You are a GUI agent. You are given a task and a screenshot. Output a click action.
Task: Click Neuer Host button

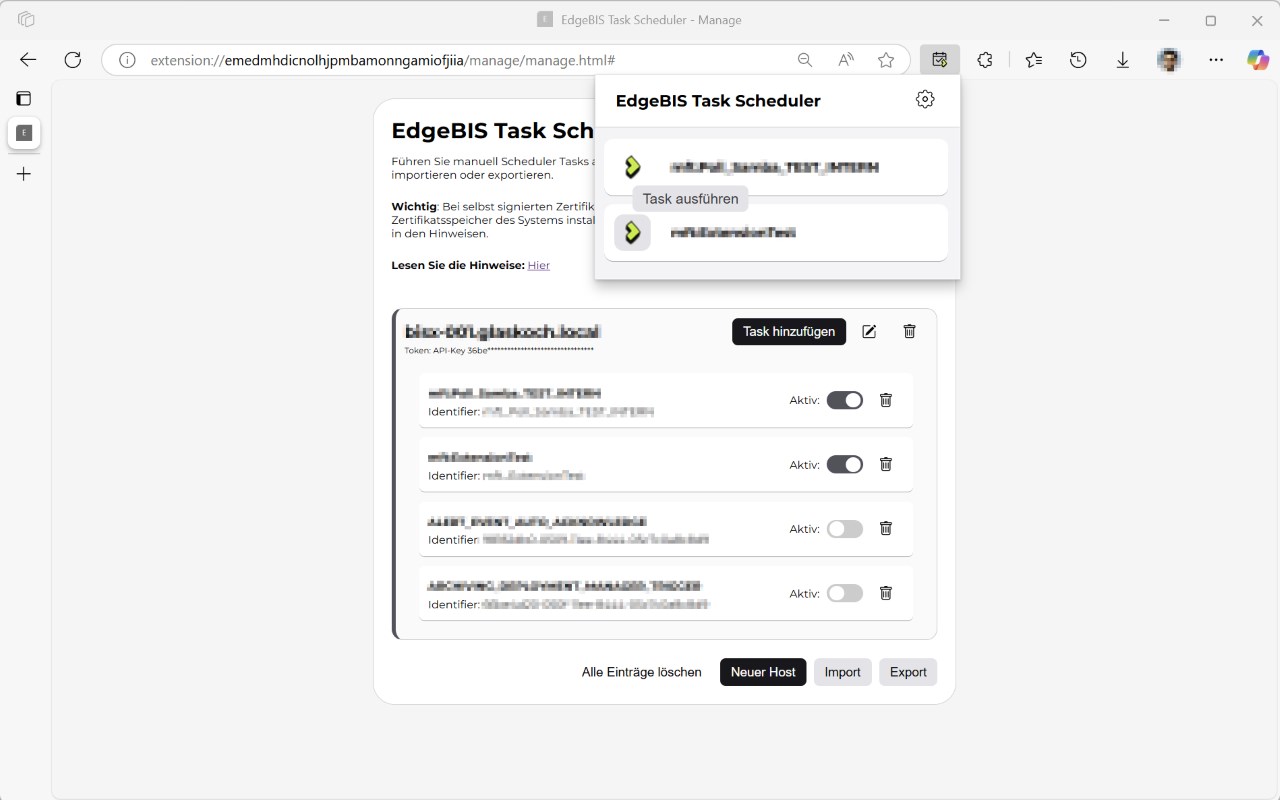[763, 672]
